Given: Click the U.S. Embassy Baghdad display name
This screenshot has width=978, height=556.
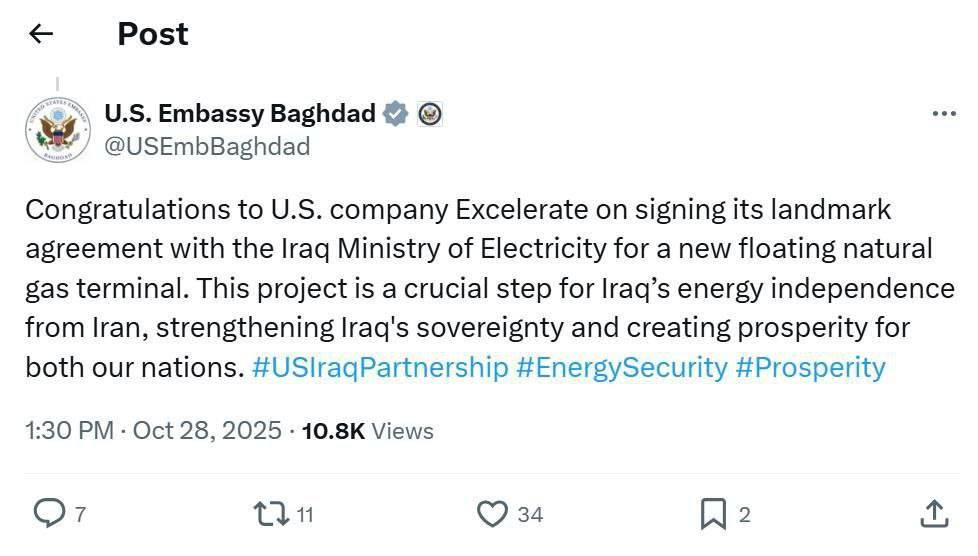Looking at the screenshot, I should [x=240, y=114].
